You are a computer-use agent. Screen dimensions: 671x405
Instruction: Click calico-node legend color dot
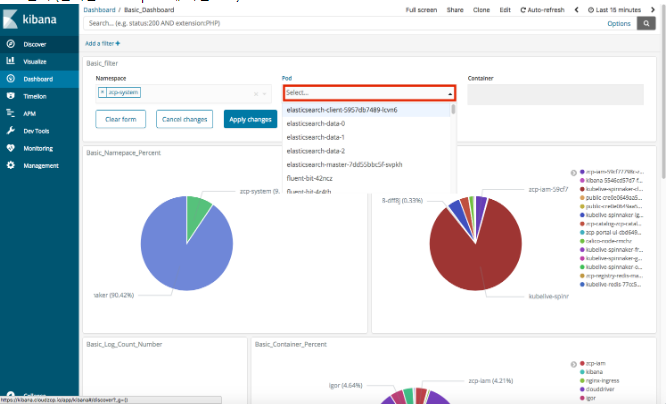coord(582,241)
